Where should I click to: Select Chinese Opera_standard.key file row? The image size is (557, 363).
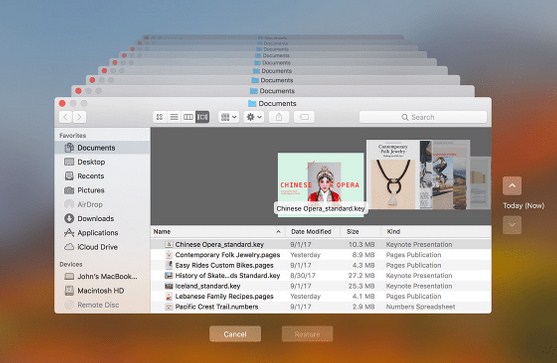[321, 244]
